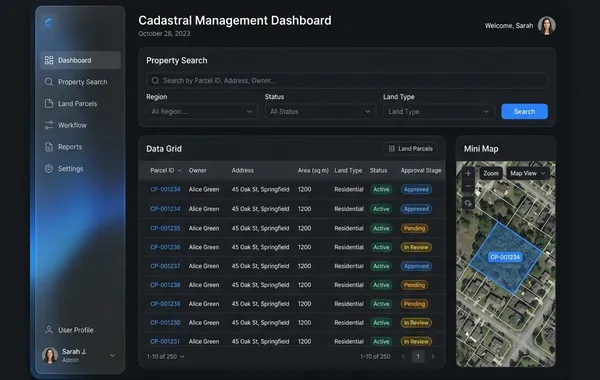
Task: Click the search by Parcel ID input field
Action: [x=347, y=80]
